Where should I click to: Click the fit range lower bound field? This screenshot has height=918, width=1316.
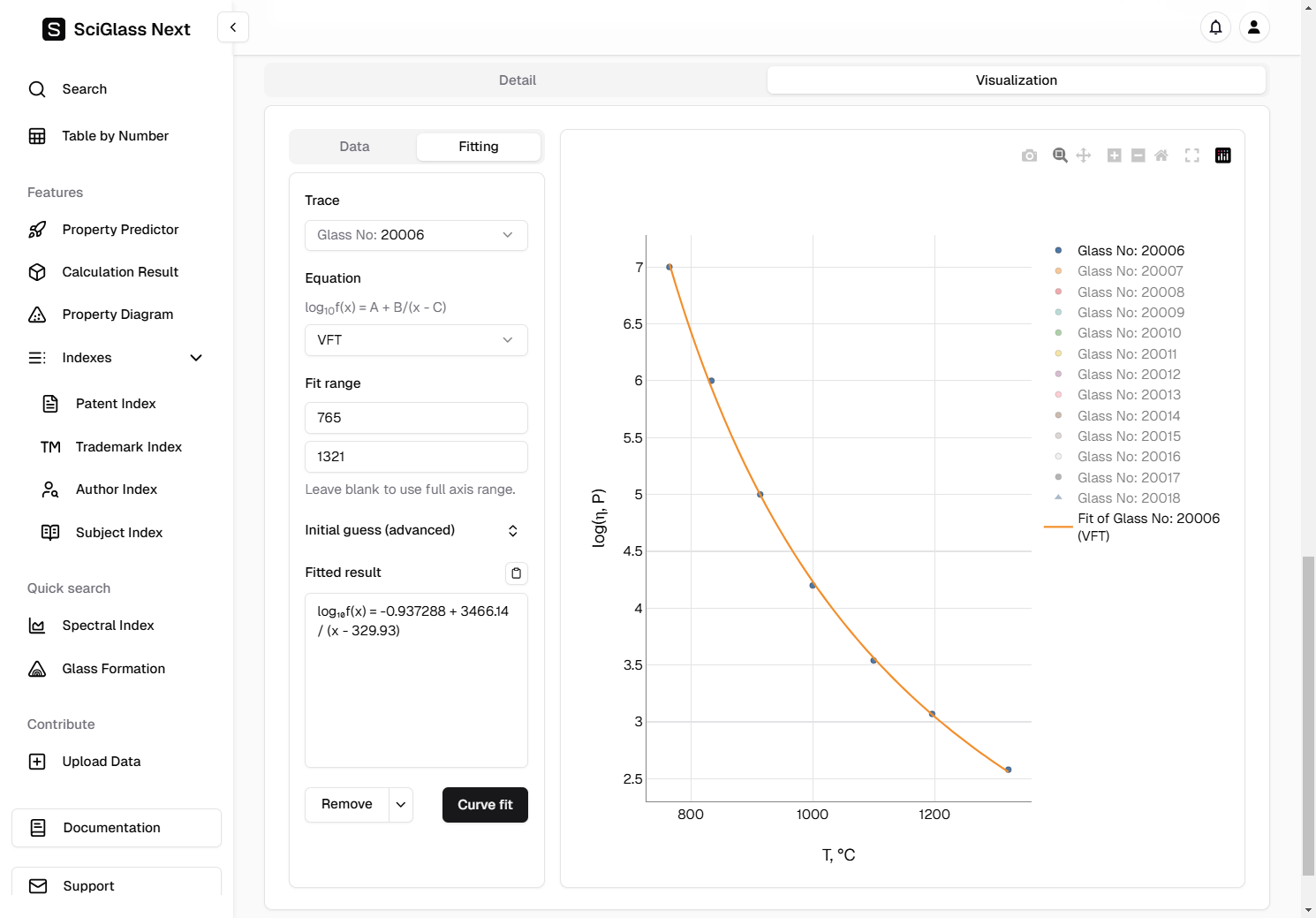tap(416, 418)
